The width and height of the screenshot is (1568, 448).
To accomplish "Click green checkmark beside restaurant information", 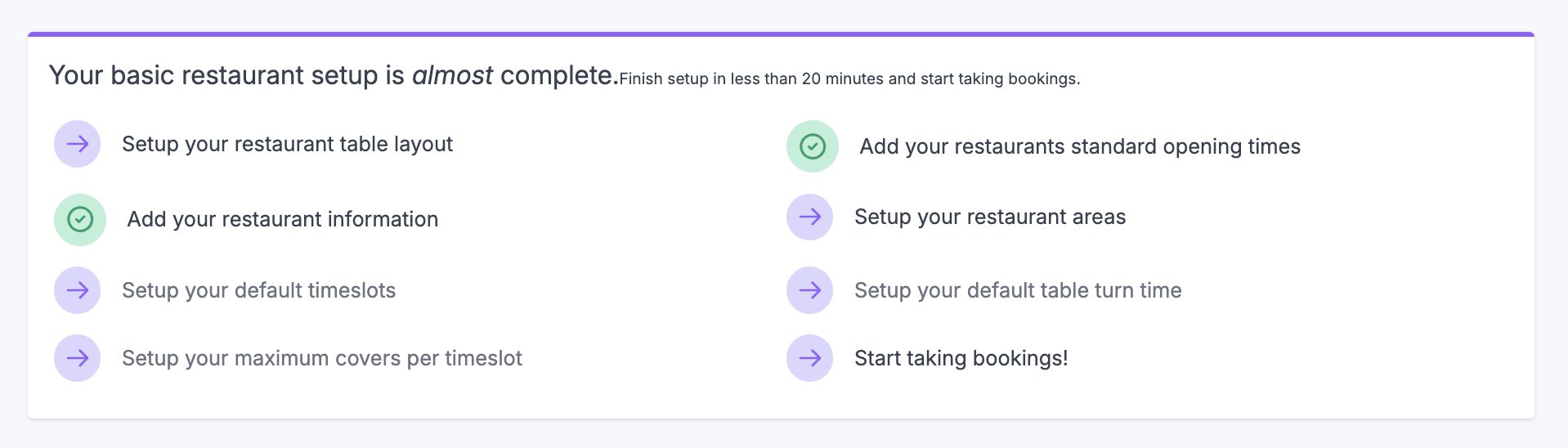I will (x=80, y=219).
